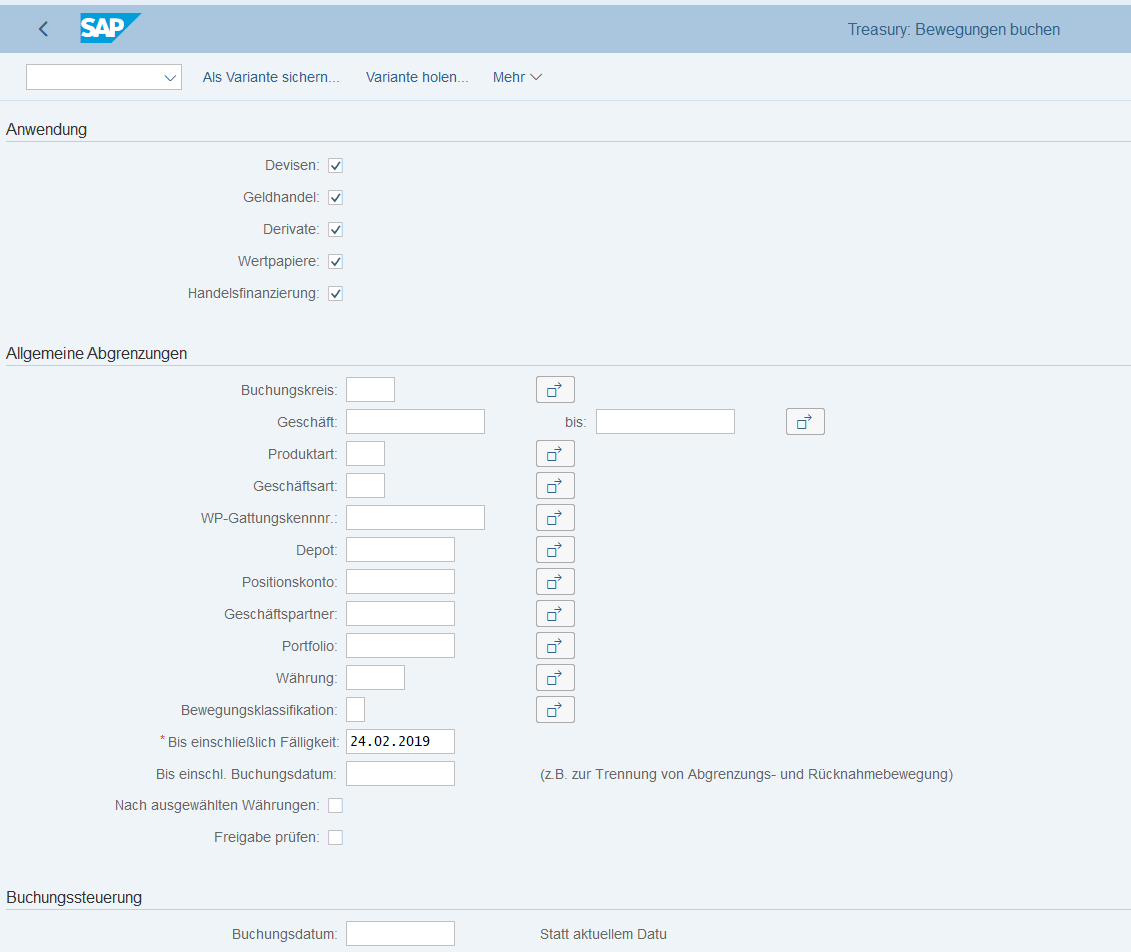Enable Freigabe prüfen checkbox
Screen dimensions: 1131x952
(x=336, y=838)
